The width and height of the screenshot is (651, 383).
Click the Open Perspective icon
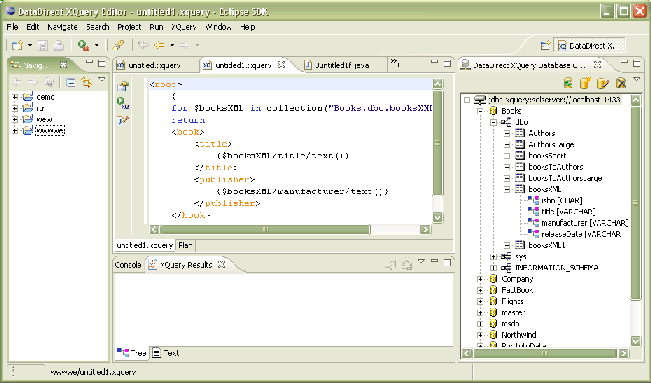(x=545, y=45)
